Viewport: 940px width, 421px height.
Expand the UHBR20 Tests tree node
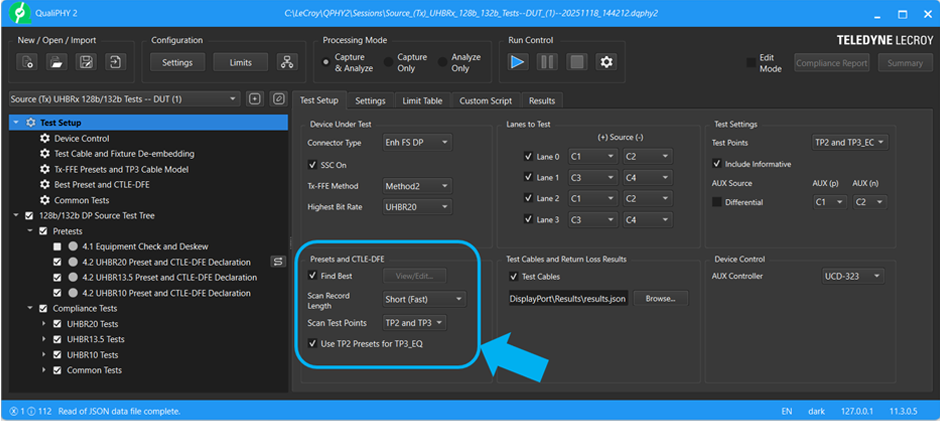click(x=44, y=325)
